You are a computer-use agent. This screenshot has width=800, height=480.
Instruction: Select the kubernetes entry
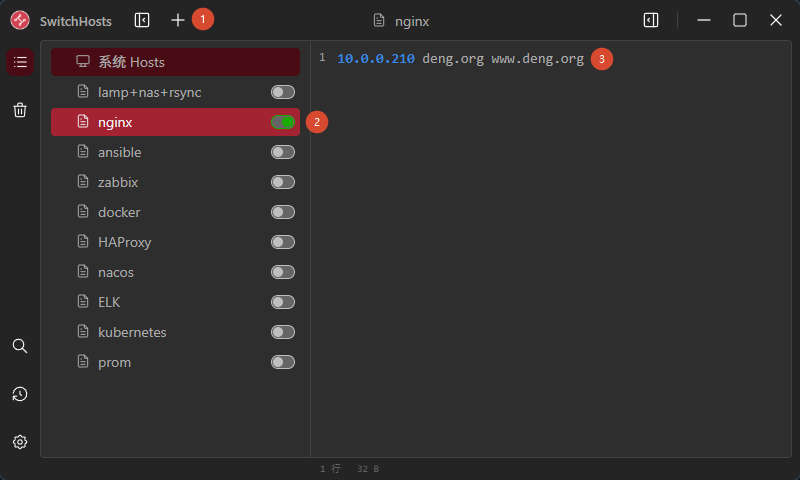point(175,332)
